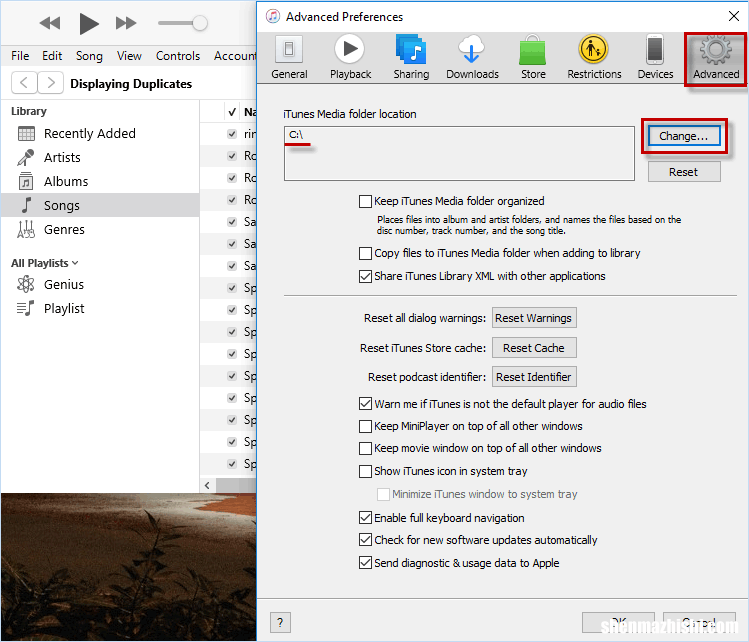Switch to the Sharing preferences tab

[x=411, y=58]
